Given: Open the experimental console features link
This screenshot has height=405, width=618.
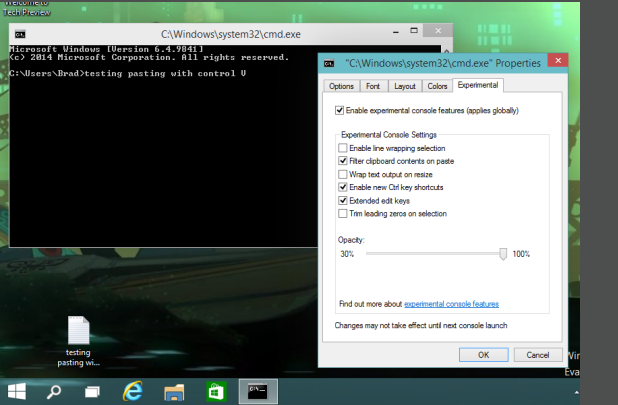Looking at the screenshot, I should 451,304.
